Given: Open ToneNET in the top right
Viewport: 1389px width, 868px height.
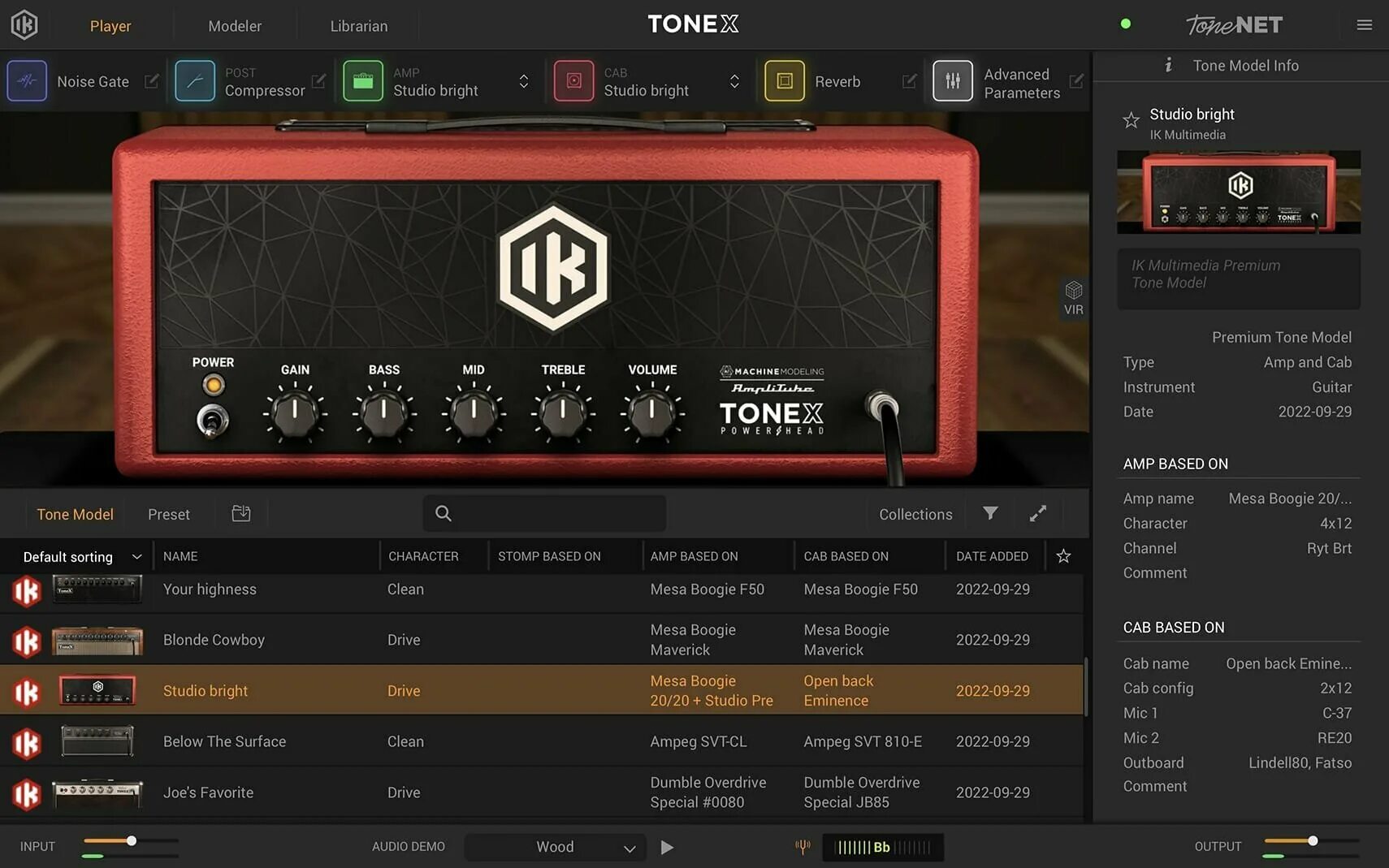Looking at the screenshot, I should click(1234, 24).
